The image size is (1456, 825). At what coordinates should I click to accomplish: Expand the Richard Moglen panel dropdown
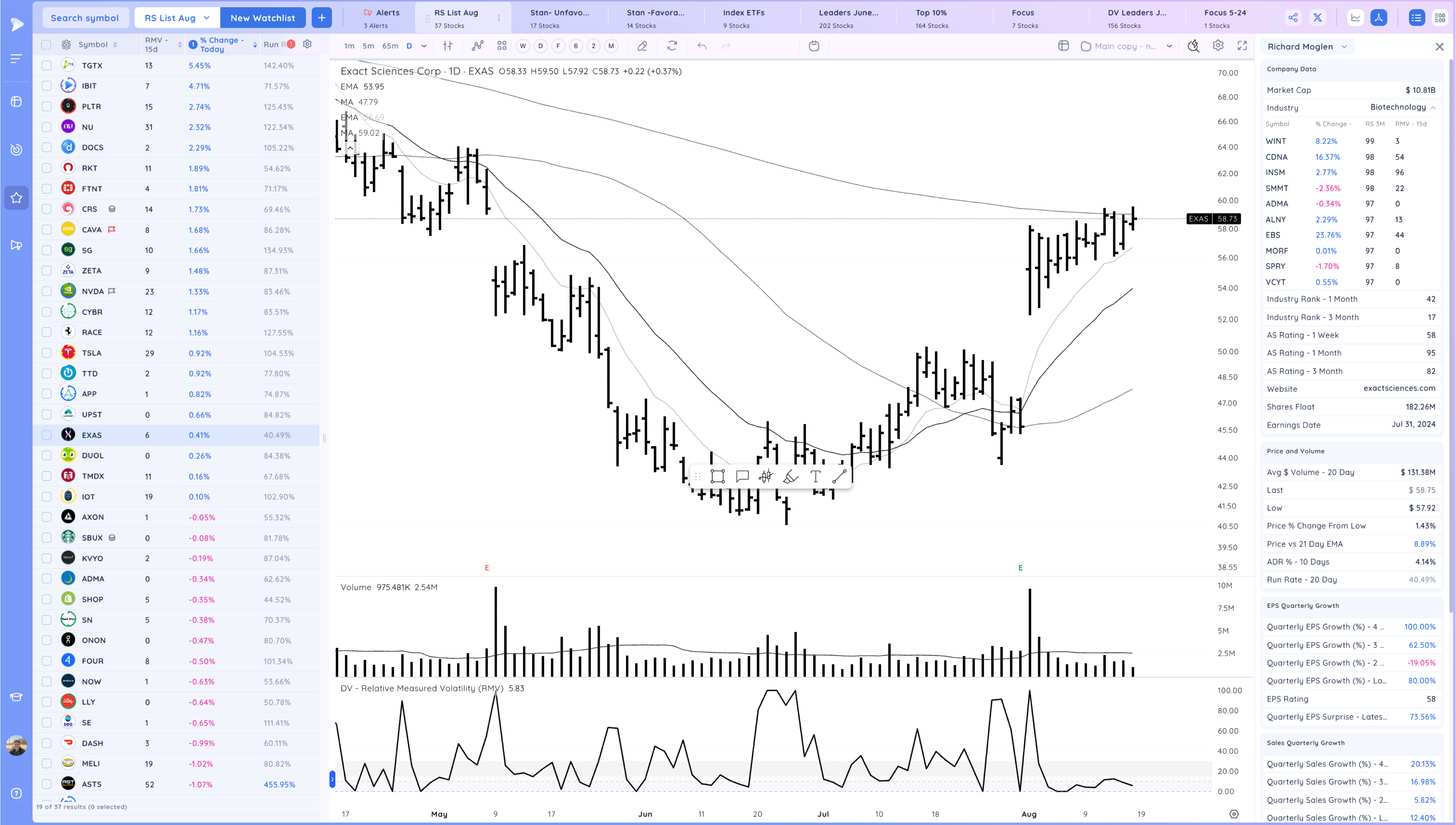coord(1307,47)
